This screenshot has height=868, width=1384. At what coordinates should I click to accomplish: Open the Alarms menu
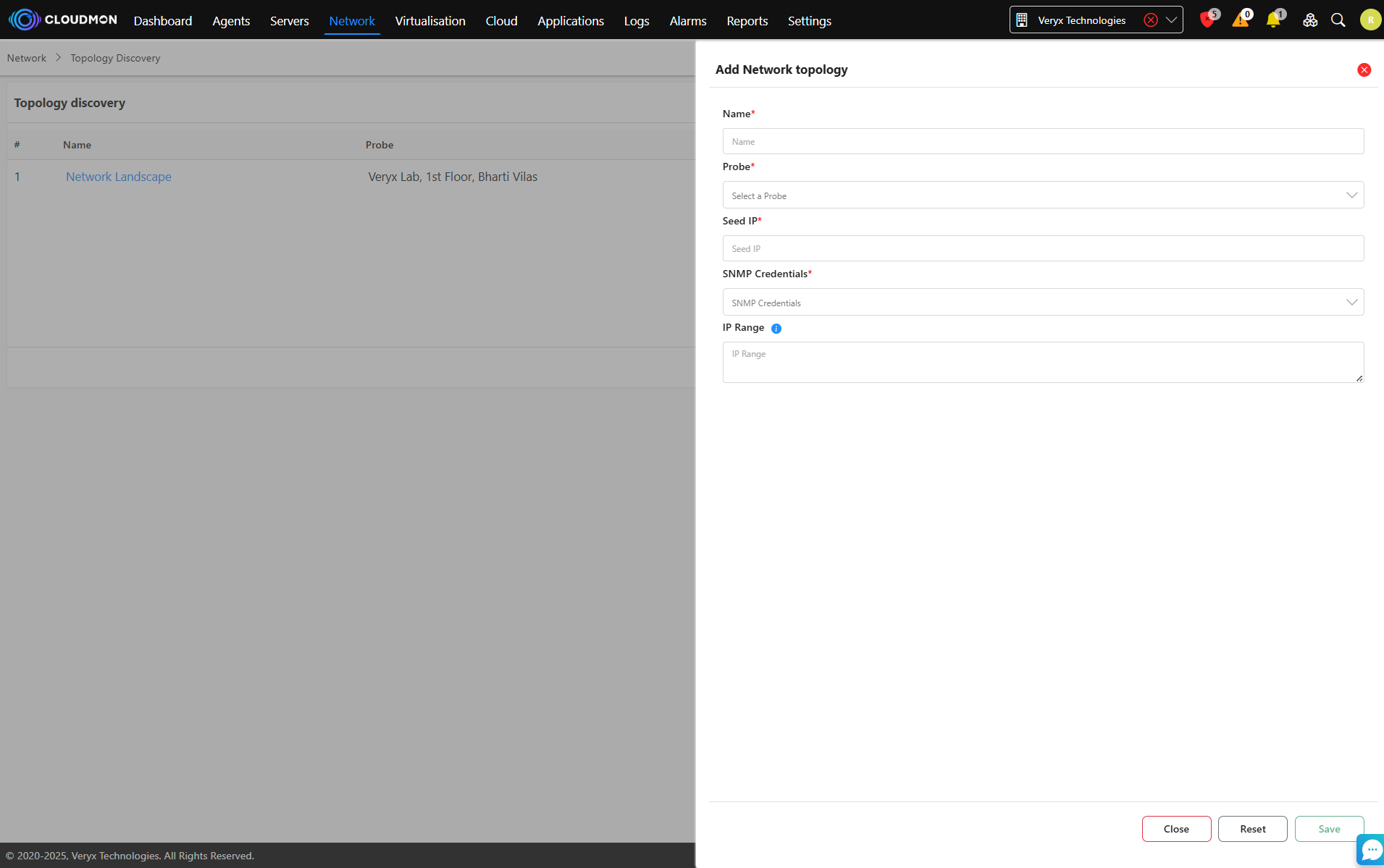[x=687, y=21]
